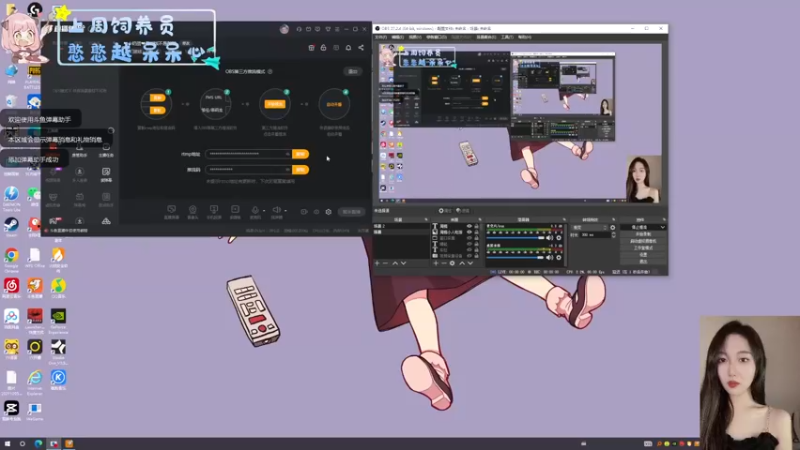Toggle lock of 视频采集设备 source in OBS

coord(477,256)
